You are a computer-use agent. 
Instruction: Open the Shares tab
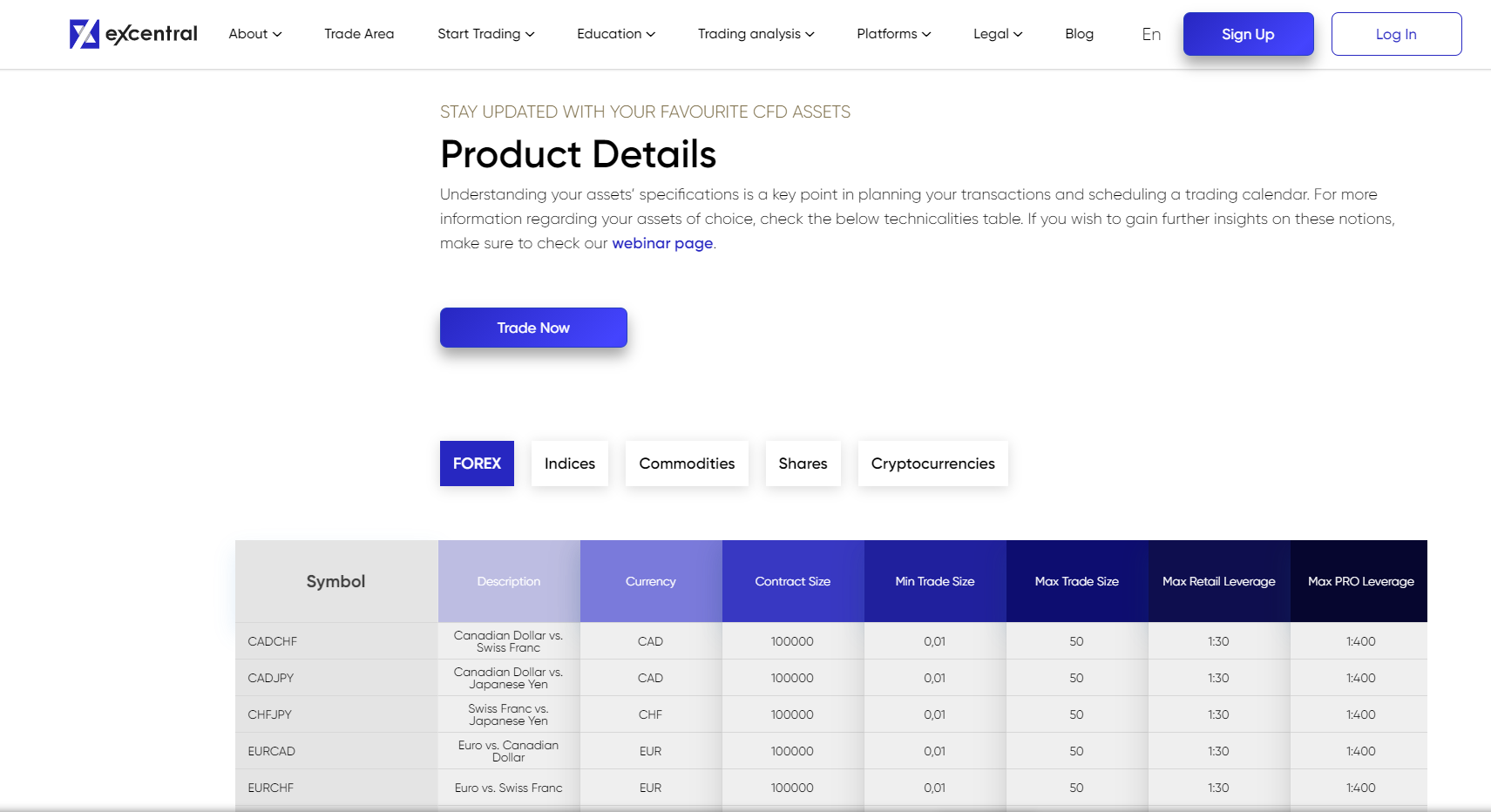pos(803,464)
